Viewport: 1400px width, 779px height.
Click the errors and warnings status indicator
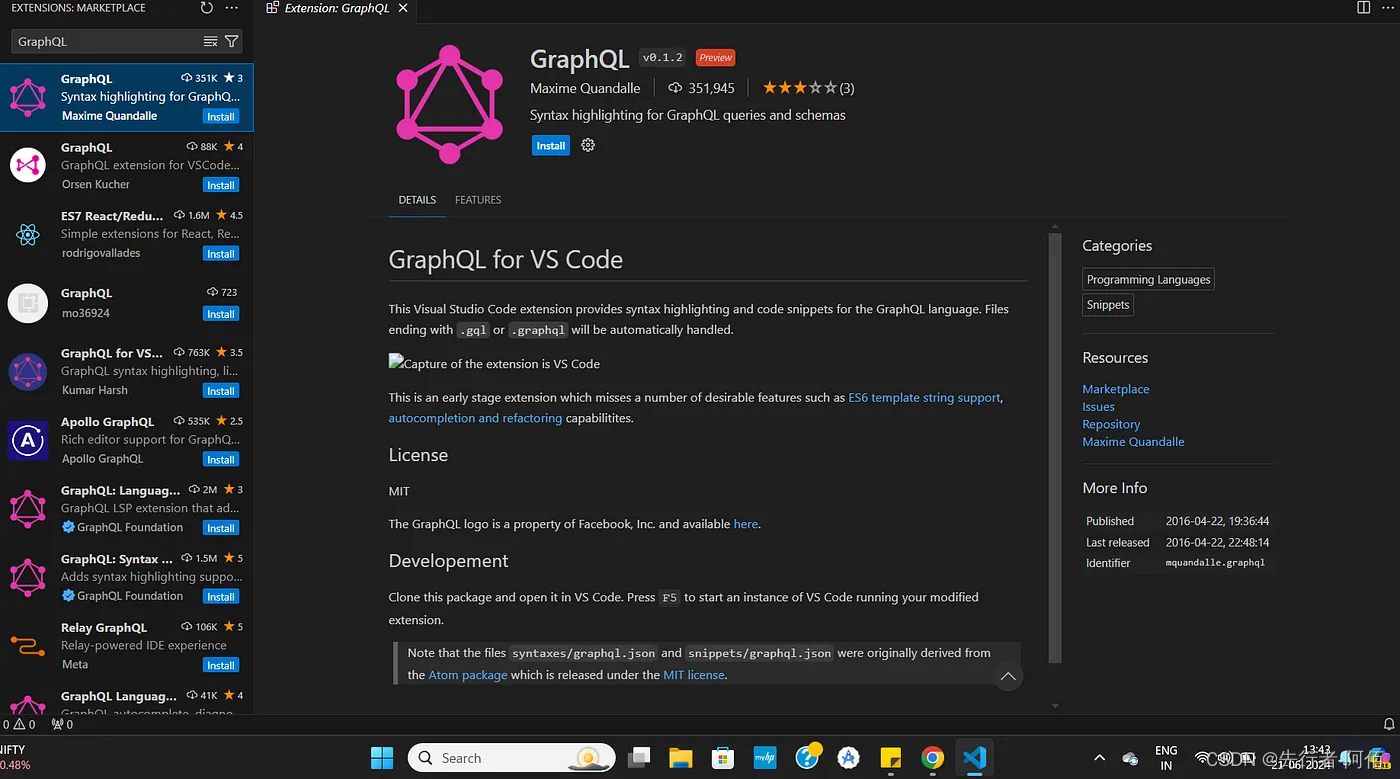coord(17,723)
